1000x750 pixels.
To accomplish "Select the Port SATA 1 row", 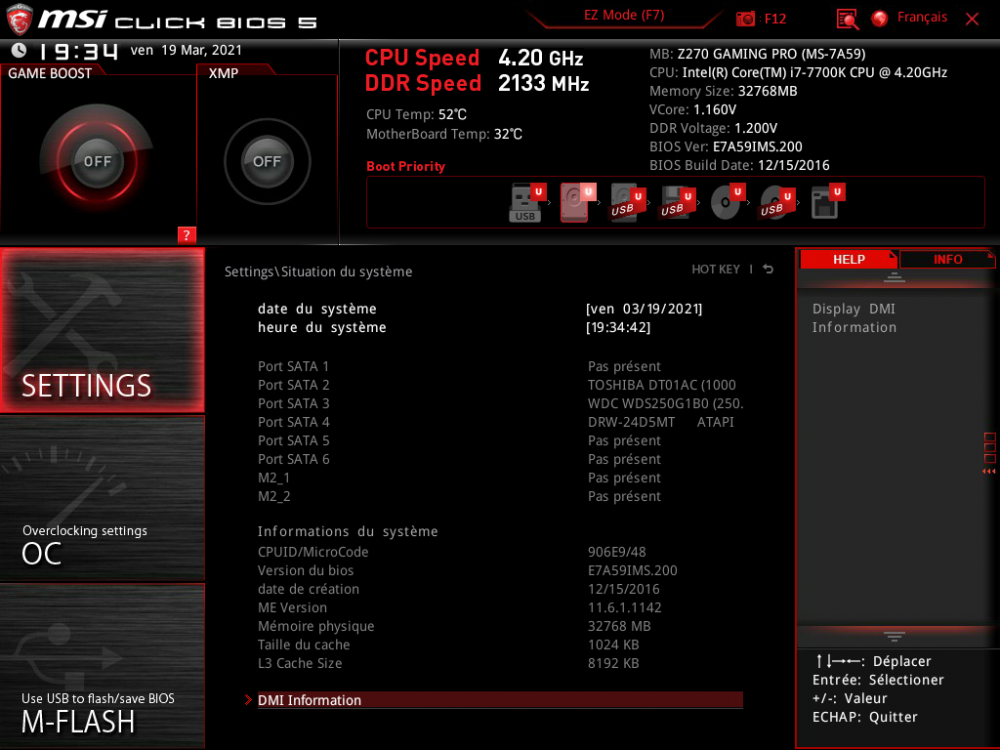I will coord(500,366).
